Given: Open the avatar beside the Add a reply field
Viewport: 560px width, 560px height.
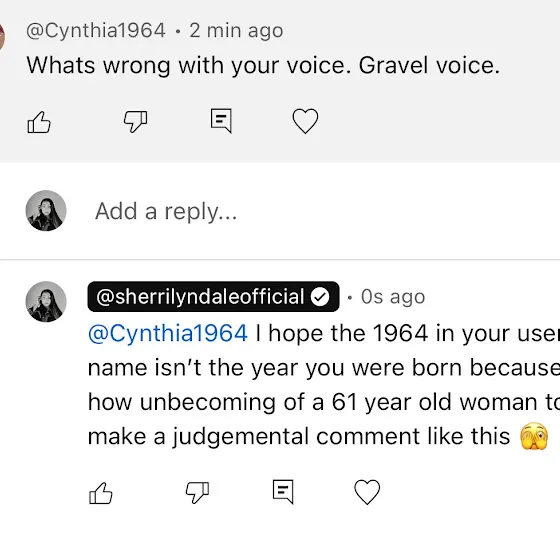Looking at the screenshot, I should click(x=46, y=211).
